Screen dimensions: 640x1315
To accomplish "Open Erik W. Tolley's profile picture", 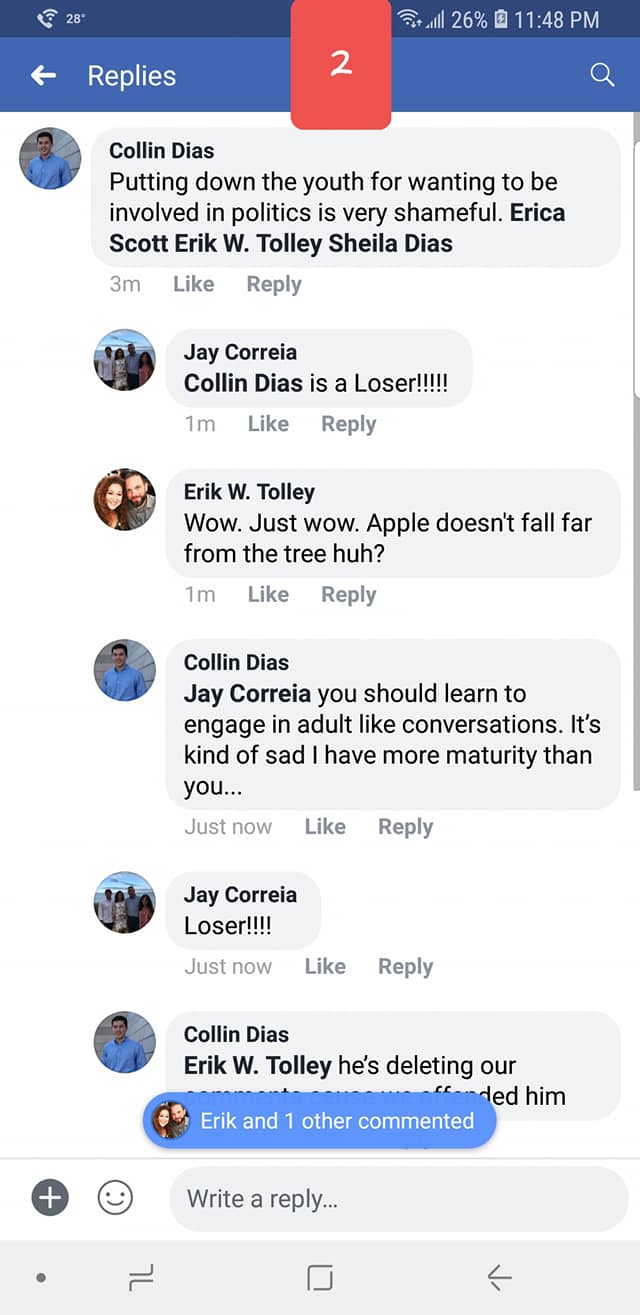I will pyautogui.click(x=125, y=499).
